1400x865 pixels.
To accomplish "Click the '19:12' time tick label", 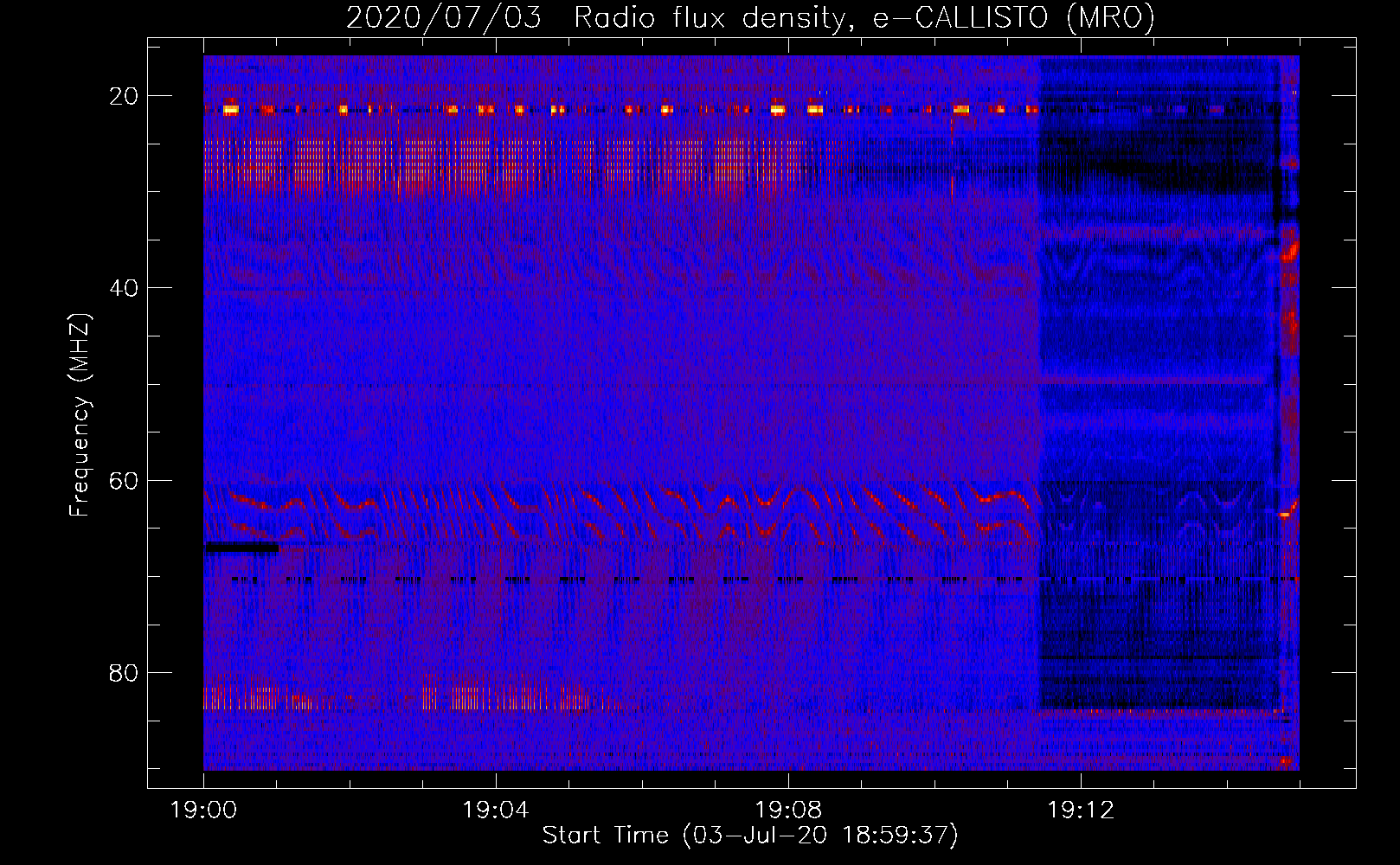I will (x=1081, y=811).
